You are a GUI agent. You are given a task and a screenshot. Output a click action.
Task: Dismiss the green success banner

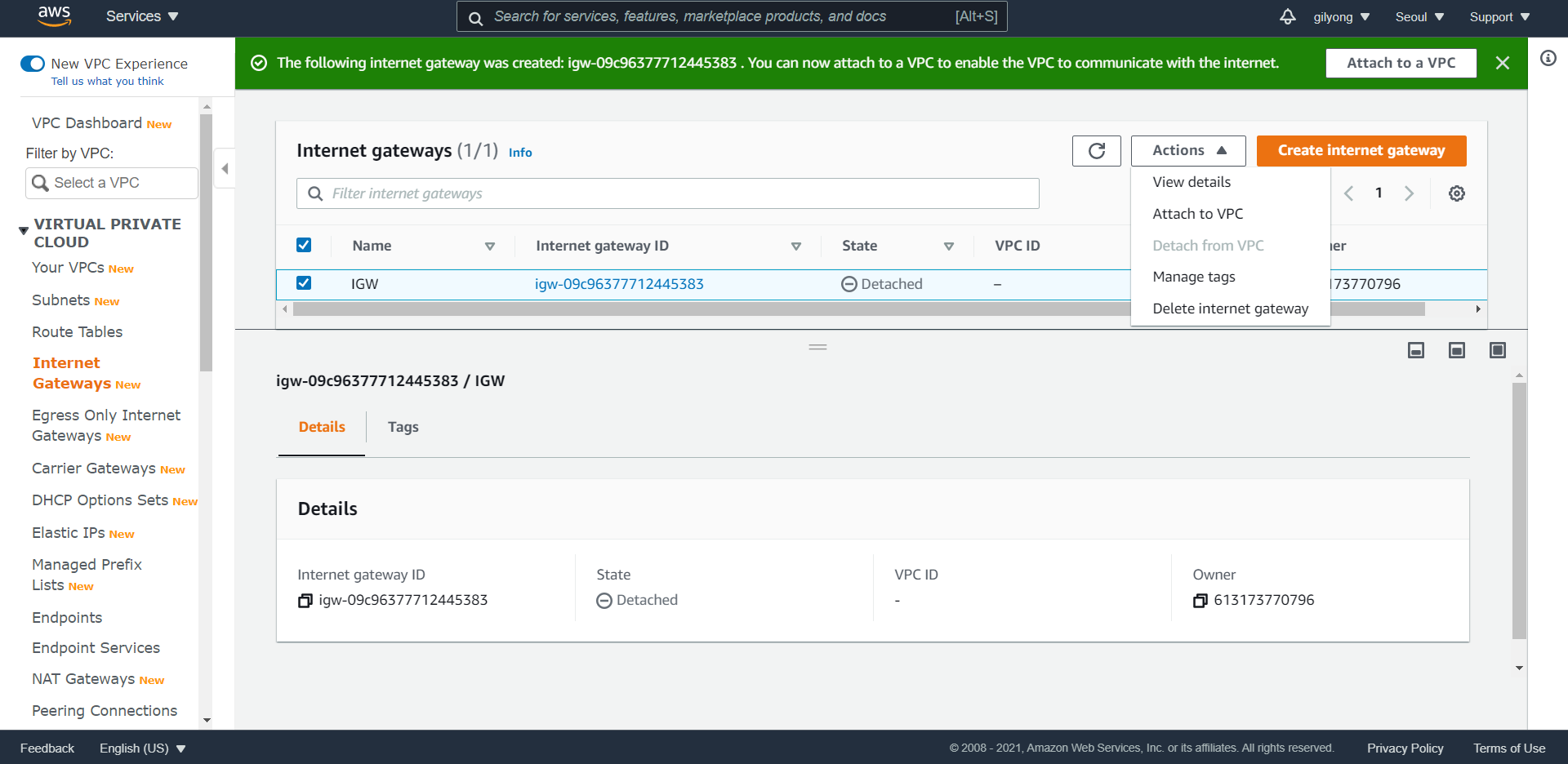click(x=1502, y=63)
